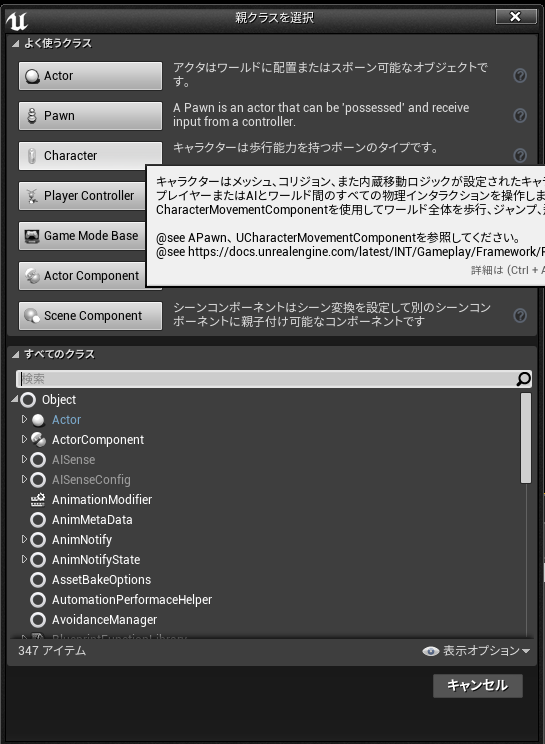This screenshot has width=545, height=744.
Task: Select AnimationModifier in the class tree
Action: tap(266, 500)
